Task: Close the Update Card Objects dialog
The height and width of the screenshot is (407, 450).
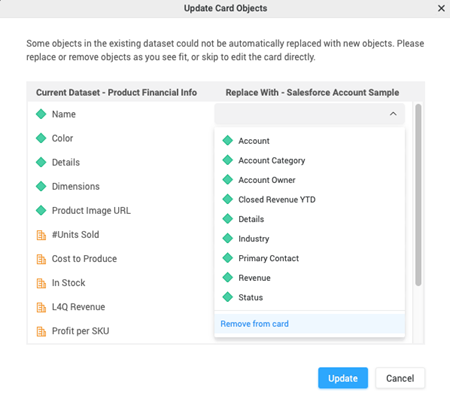Action: (x=441, y=8)
